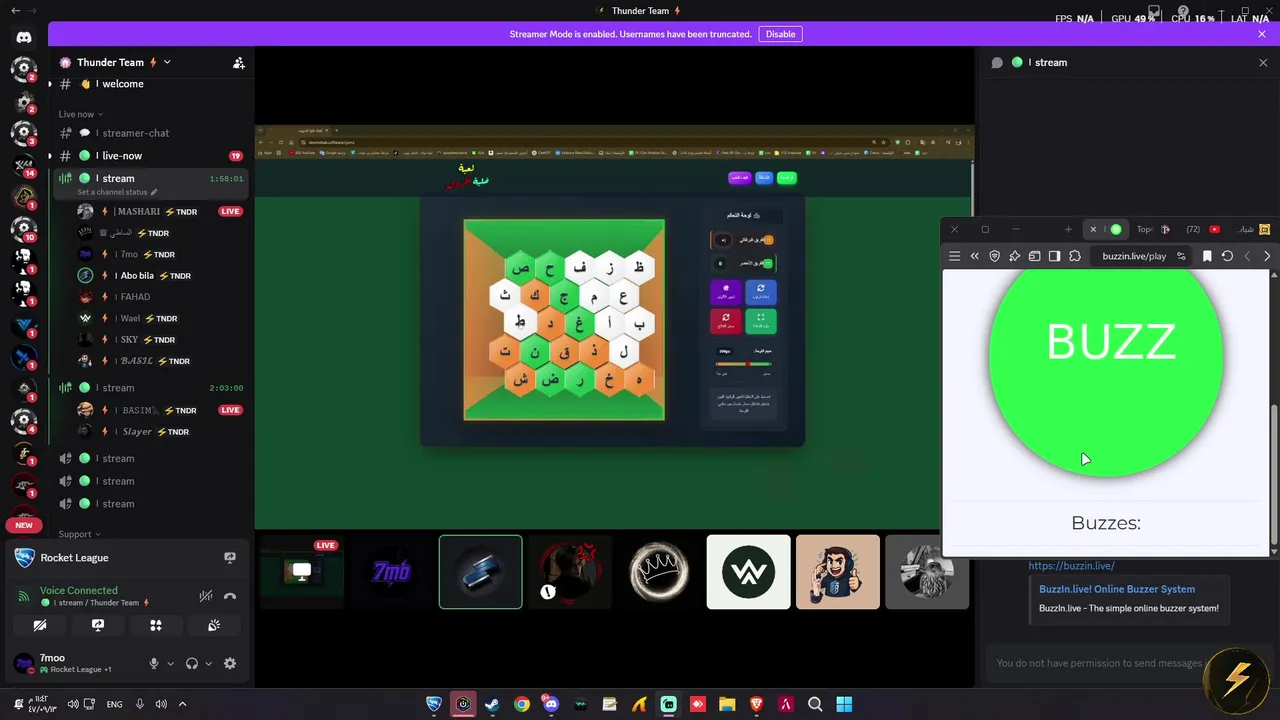Click the NEW unread indicator pill
The width and height of the screenshot is (1280, 720).
pos(24,525)
